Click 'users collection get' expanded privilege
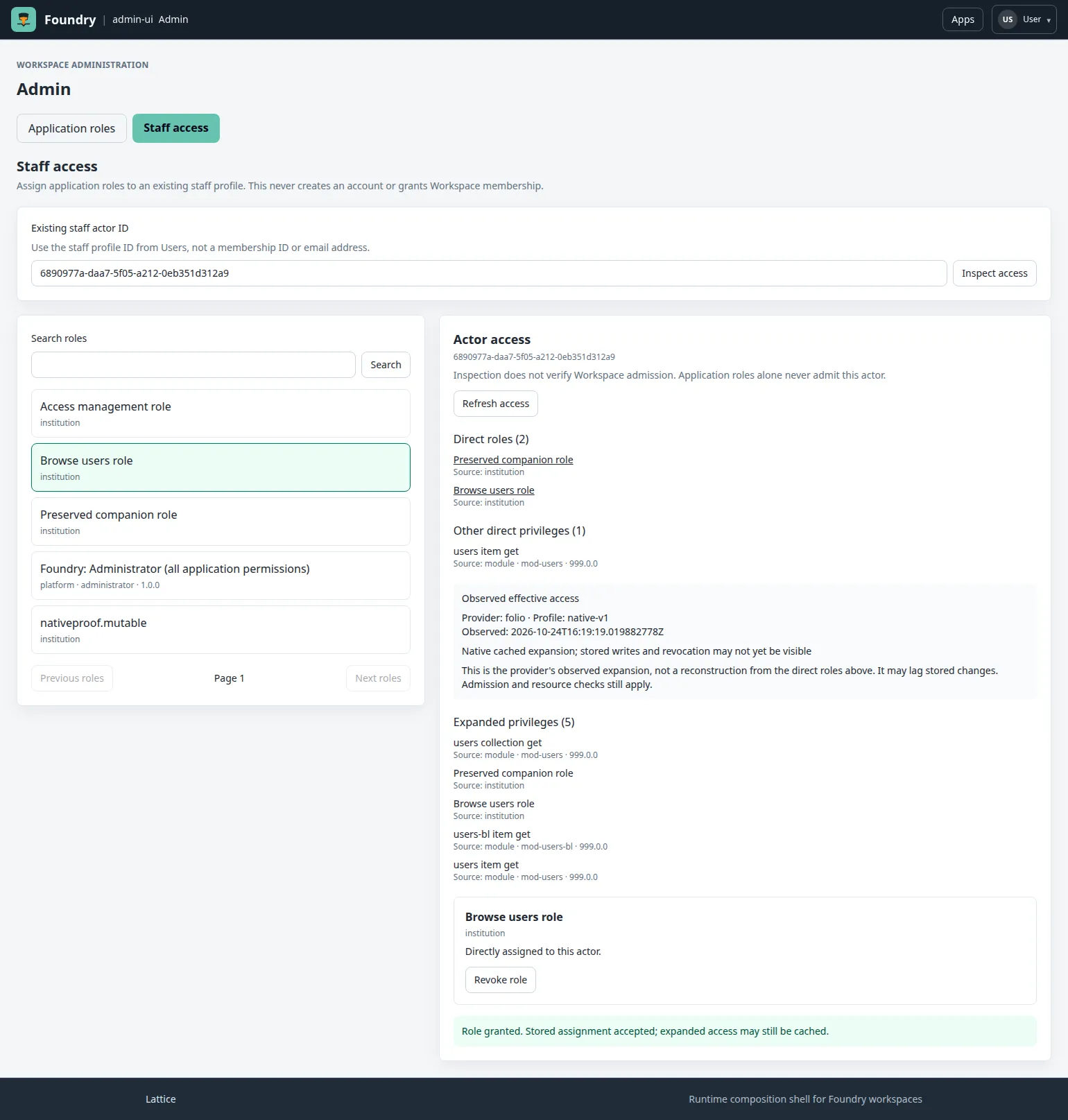The image size is (1068, 1120). click(x=497, y=743)
